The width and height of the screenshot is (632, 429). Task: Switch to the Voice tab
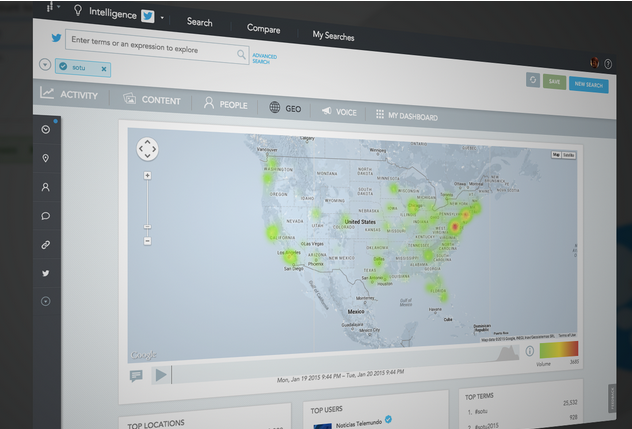[x=339, y=112]
